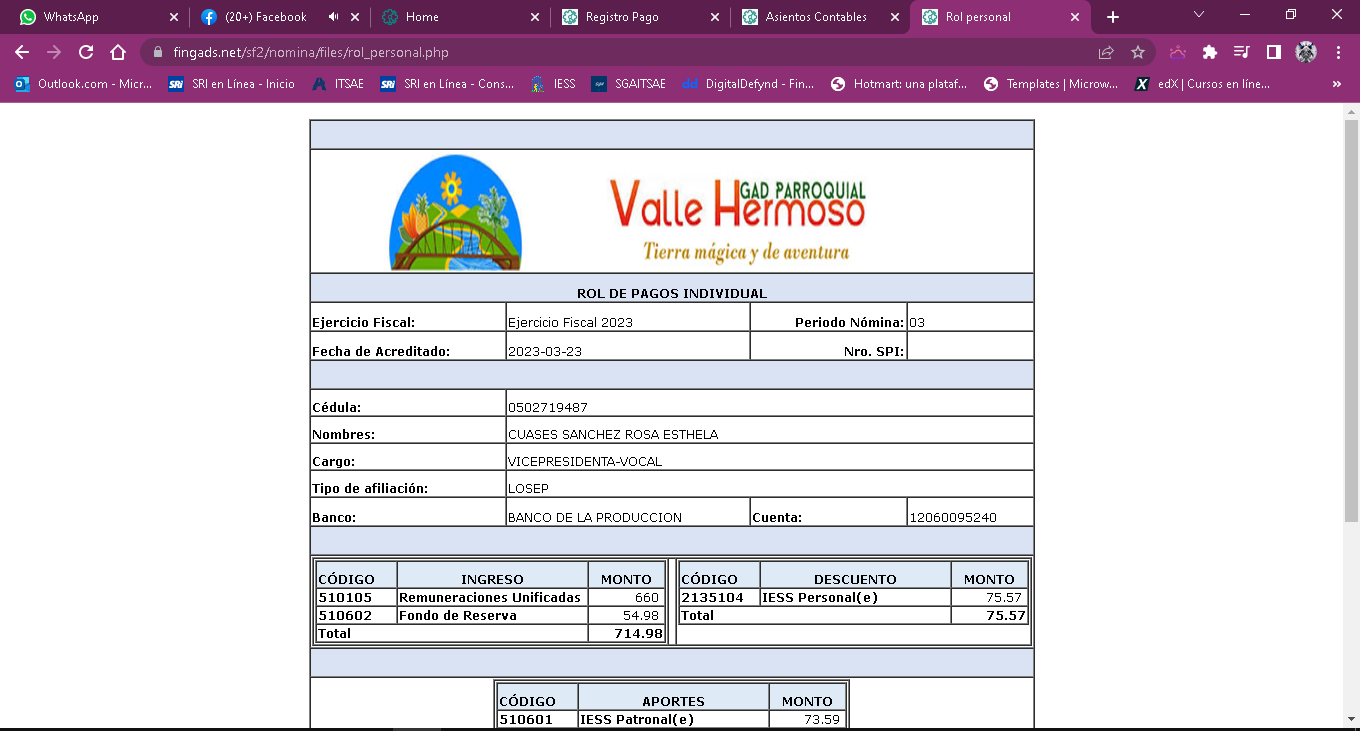Open the tab search dropdown
The height and width of the screenshot is (731, 1360).
(x=1199, y=15)
